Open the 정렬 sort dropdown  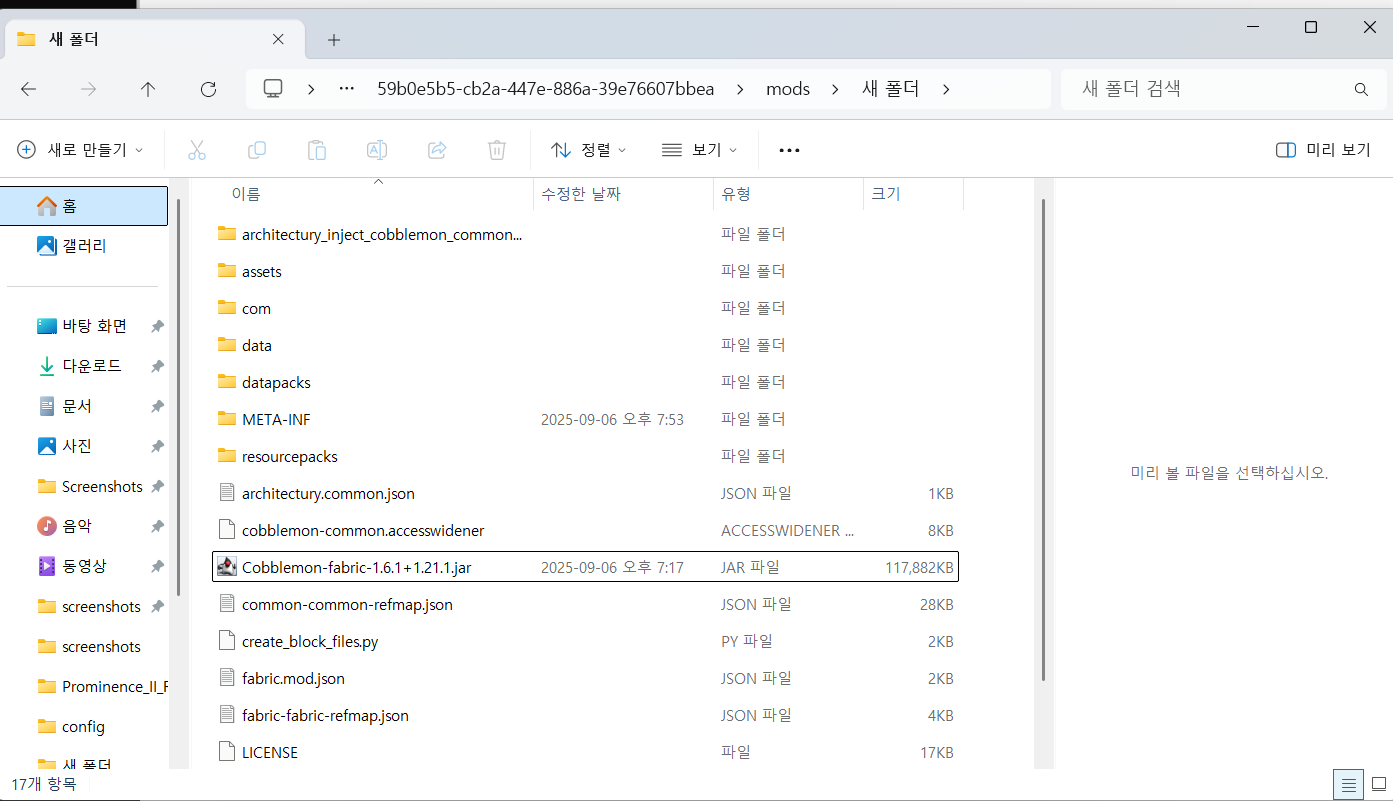point(589,150)
